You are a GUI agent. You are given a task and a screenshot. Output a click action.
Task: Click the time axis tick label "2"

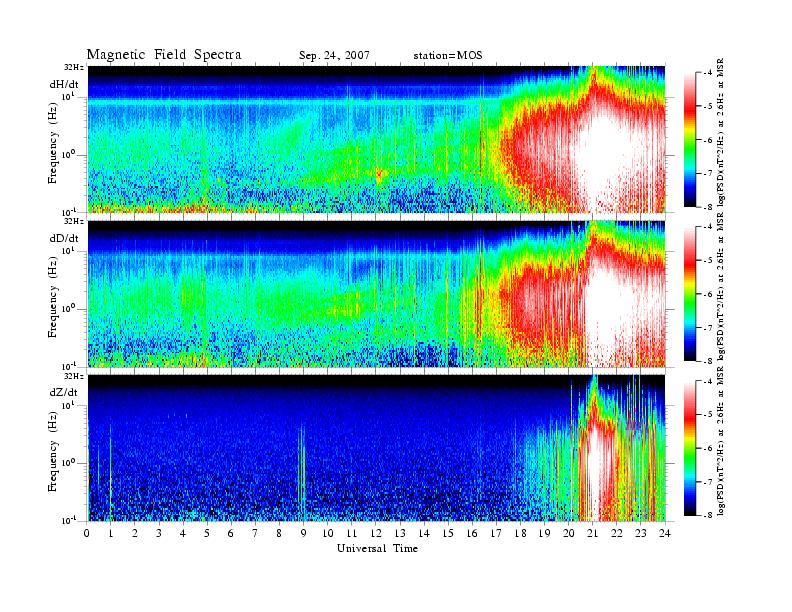click(135, 533)
